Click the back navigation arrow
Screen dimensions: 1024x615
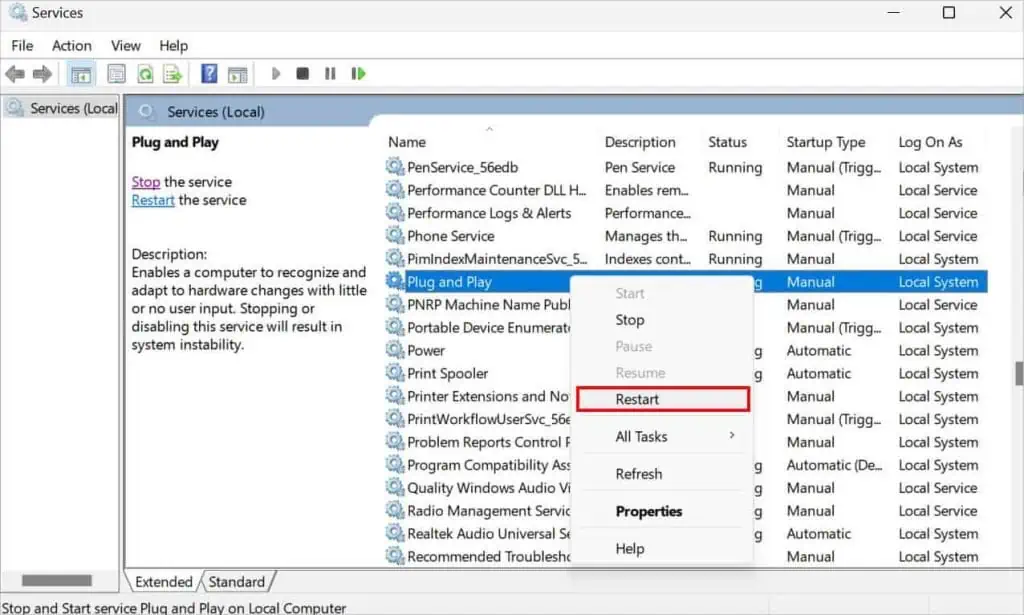[x=14, y=73]
